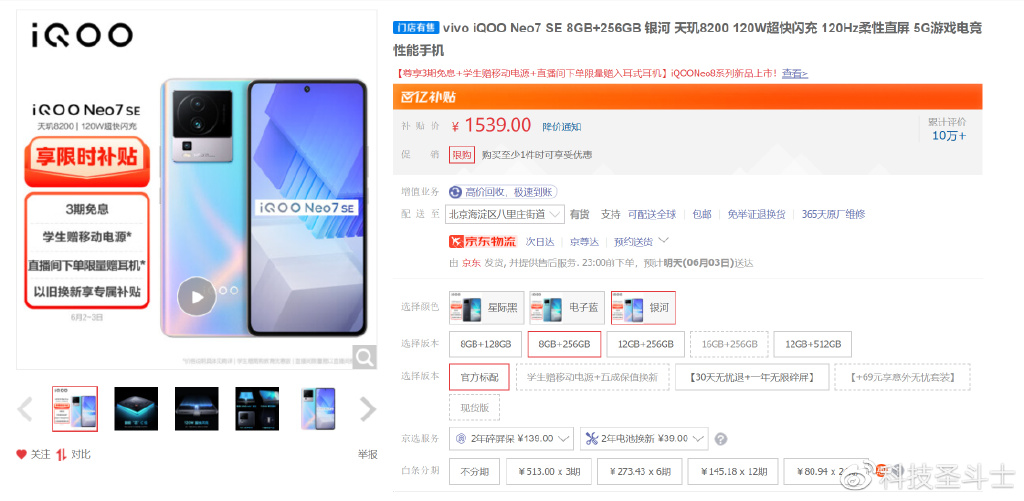
Task: Select second thumbnail with blue chip image
Action: point(136,409)
